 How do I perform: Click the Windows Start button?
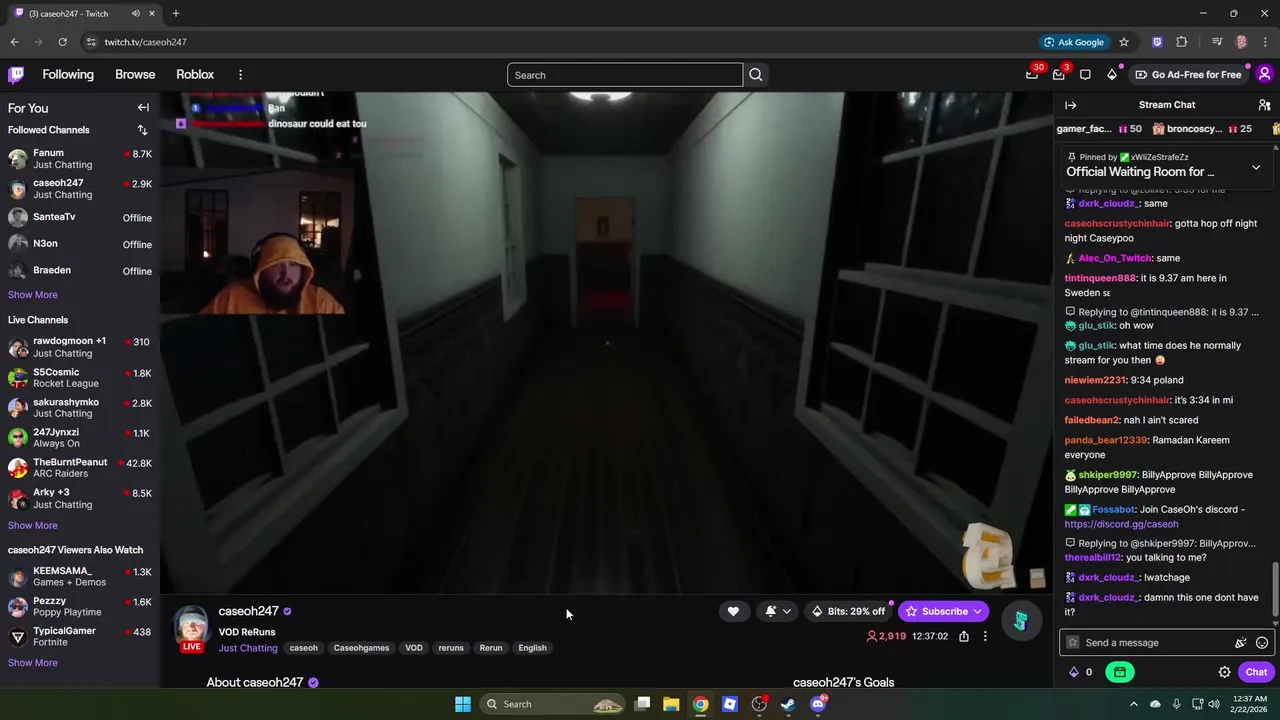[x=463, y=704]
